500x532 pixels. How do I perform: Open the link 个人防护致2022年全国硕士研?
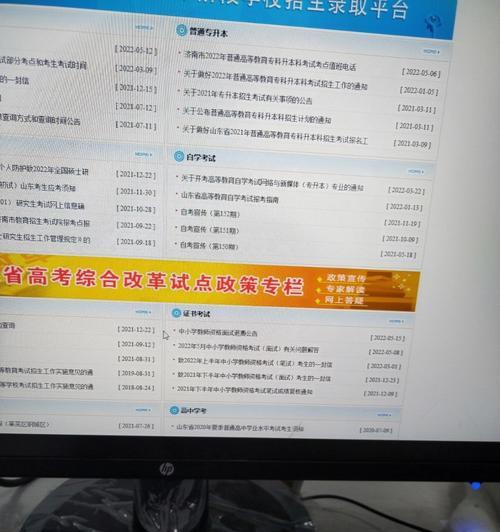[x=44, y=170]
